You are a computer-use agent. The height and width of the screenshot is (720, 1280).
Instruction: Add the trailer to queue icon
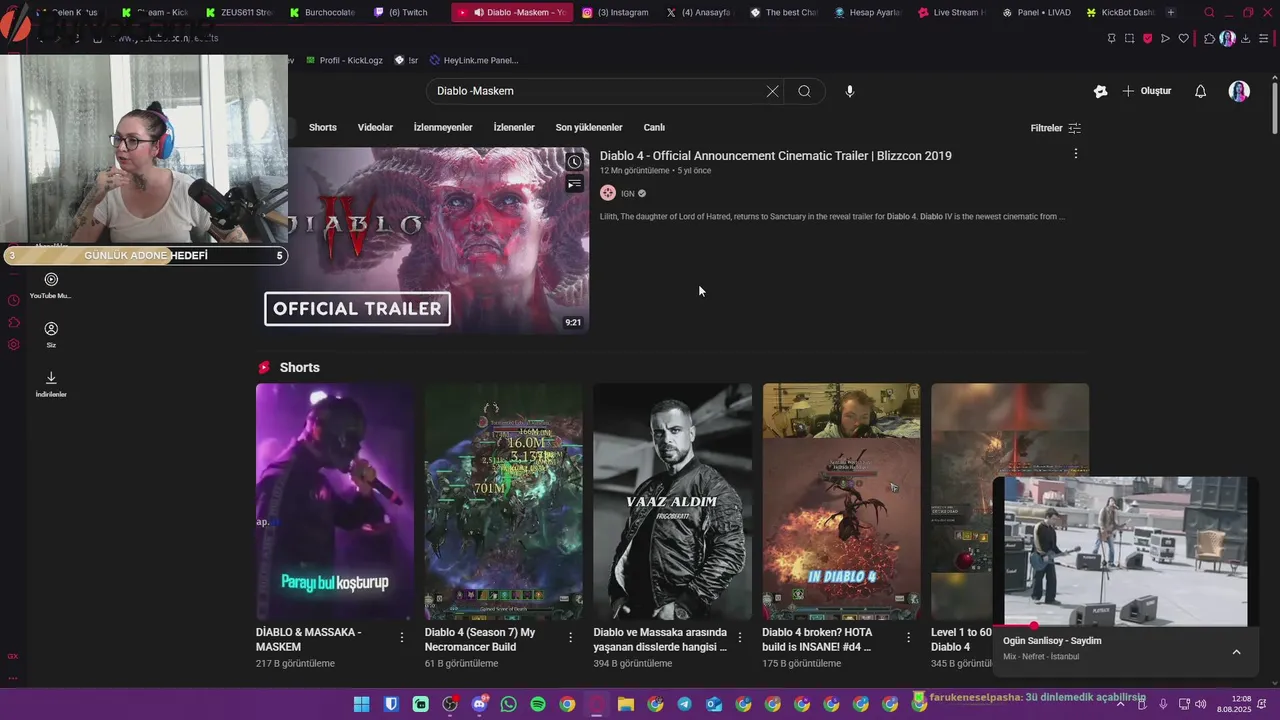[574, 184]
